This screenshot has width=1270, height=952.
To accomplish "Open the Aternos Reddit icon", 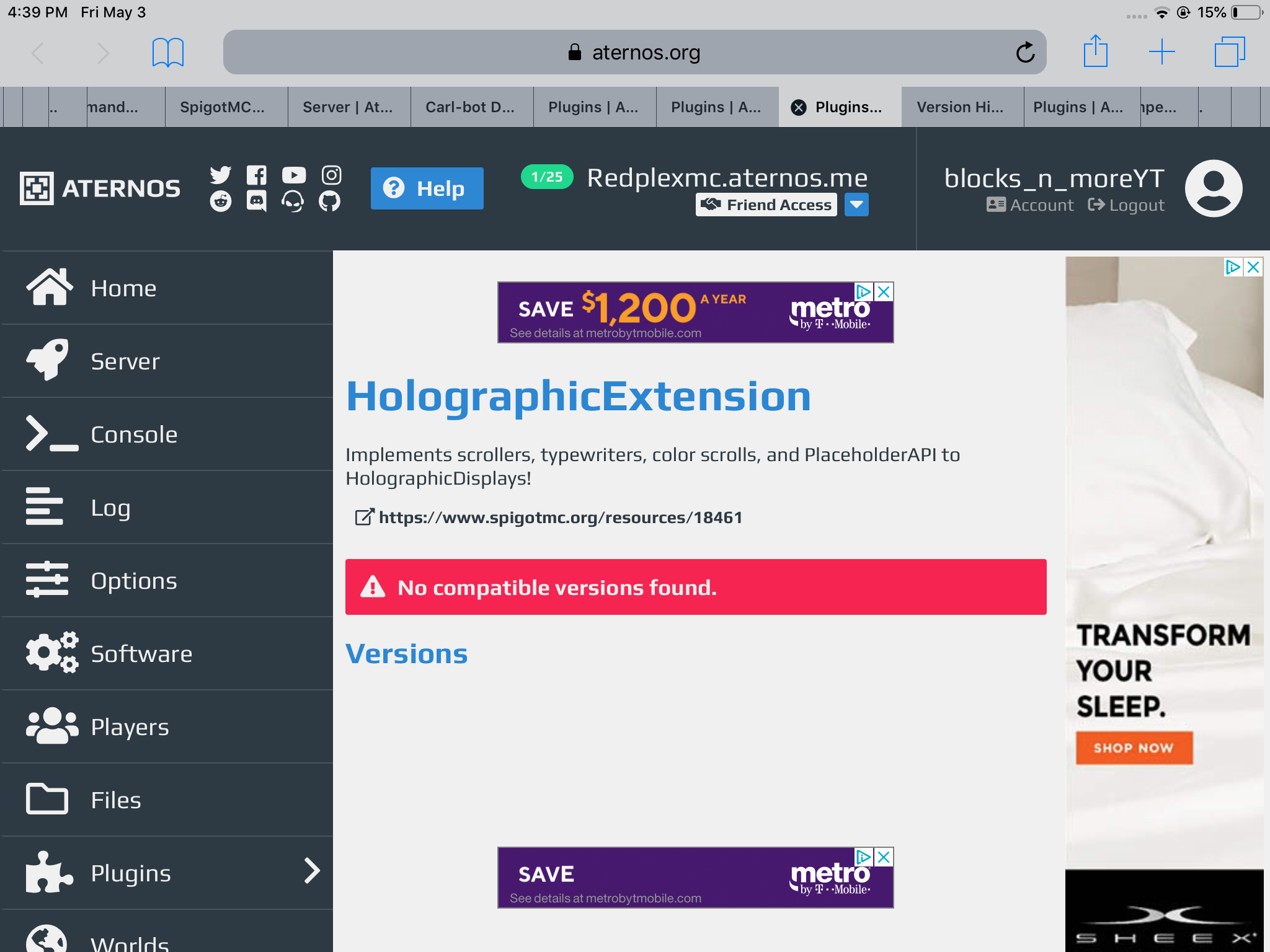I will click(220, 201).
